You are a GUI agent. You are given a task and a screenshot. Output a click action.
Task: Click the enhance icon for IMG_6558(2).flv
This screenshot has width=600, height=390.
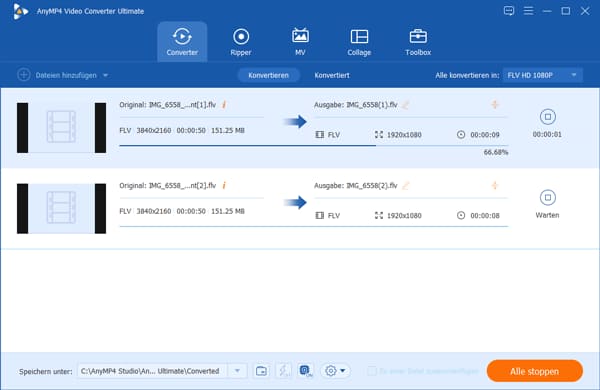pos(495,185)
